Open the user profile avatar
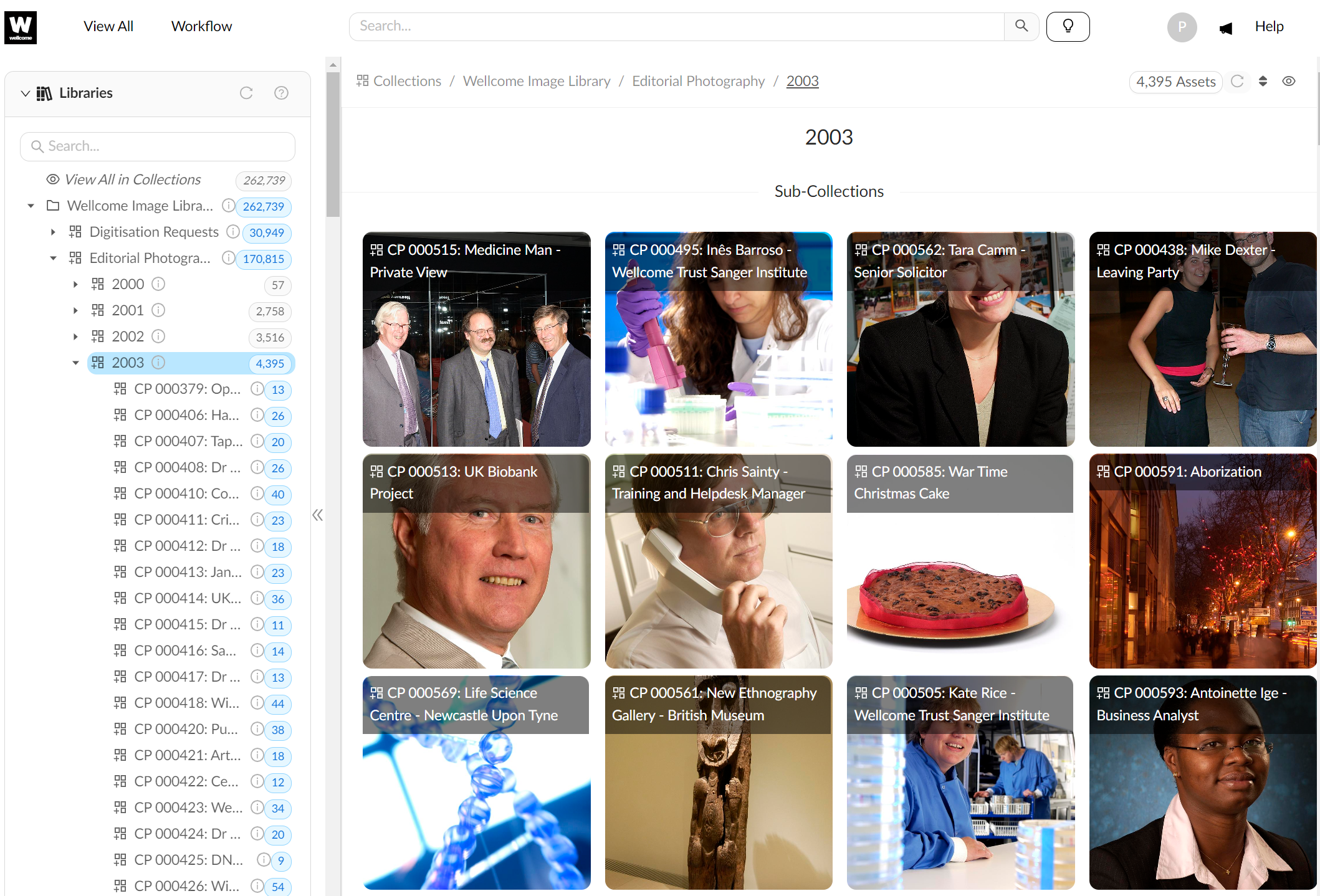Screen dimensions: 1320x896 coord(1182,27)
